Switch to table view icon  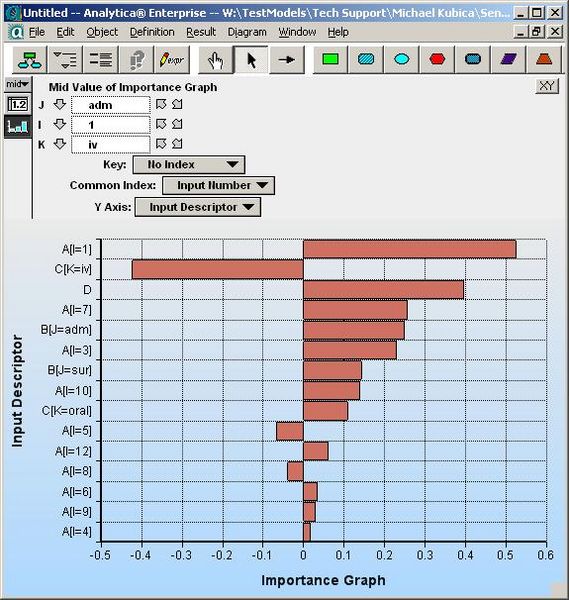(x=18, y=104)
